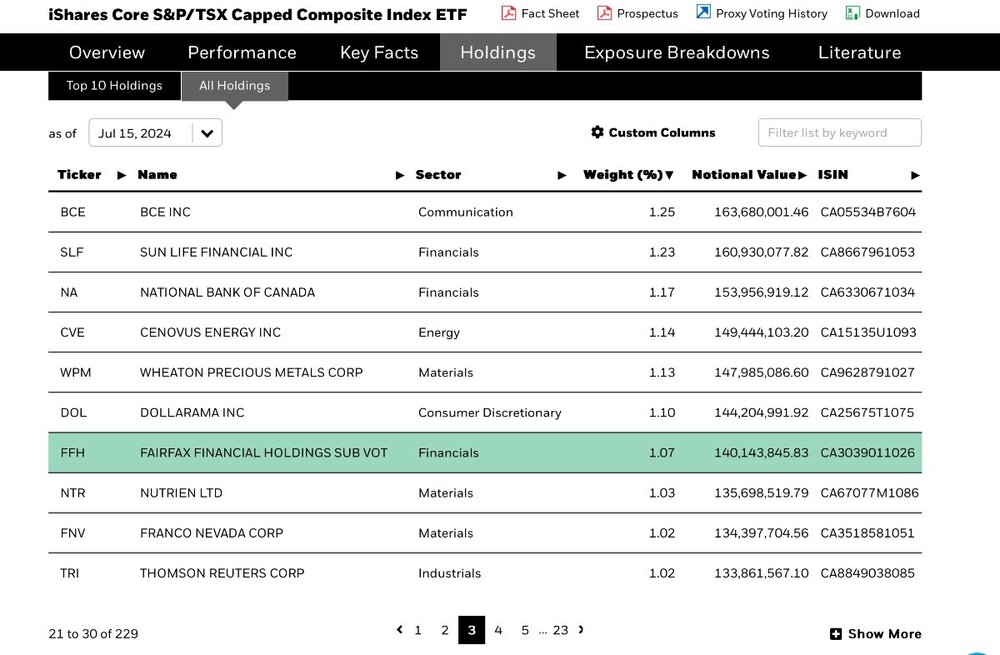
Task: Click the Weight (%) column header
Action: click(x=623, y=175)
